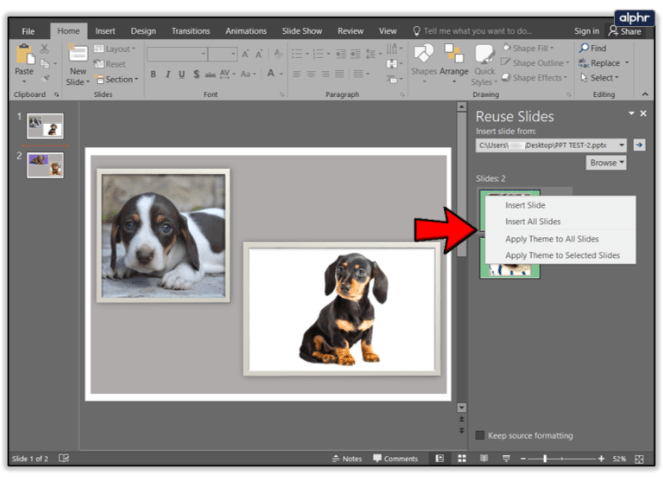Select Apply Theme to All Slides
The height and width of the screenshot is (481, 663).
pyautogui.click(x=552, y=239)
